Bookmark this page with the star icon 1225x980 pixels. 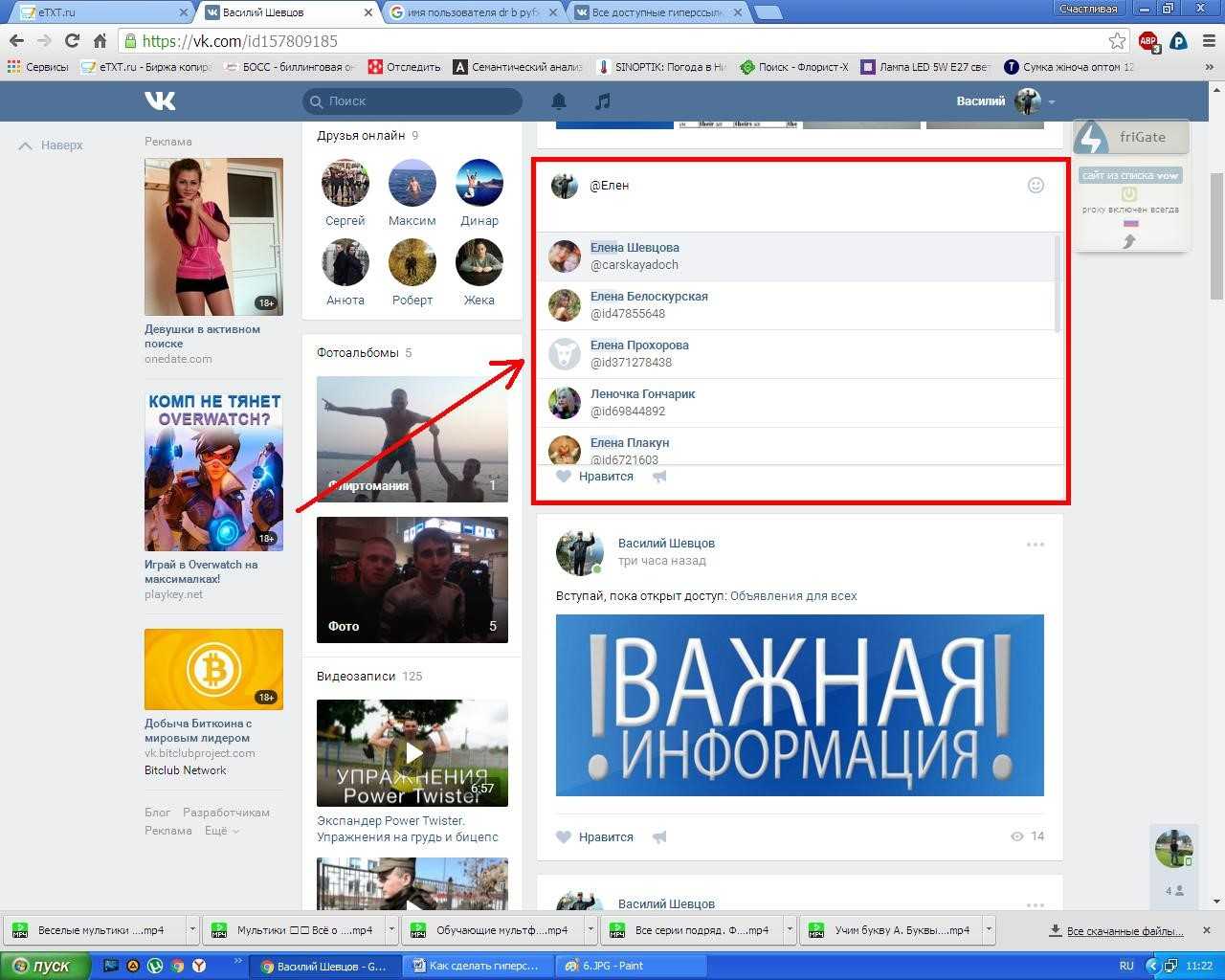coord(1117,41)
